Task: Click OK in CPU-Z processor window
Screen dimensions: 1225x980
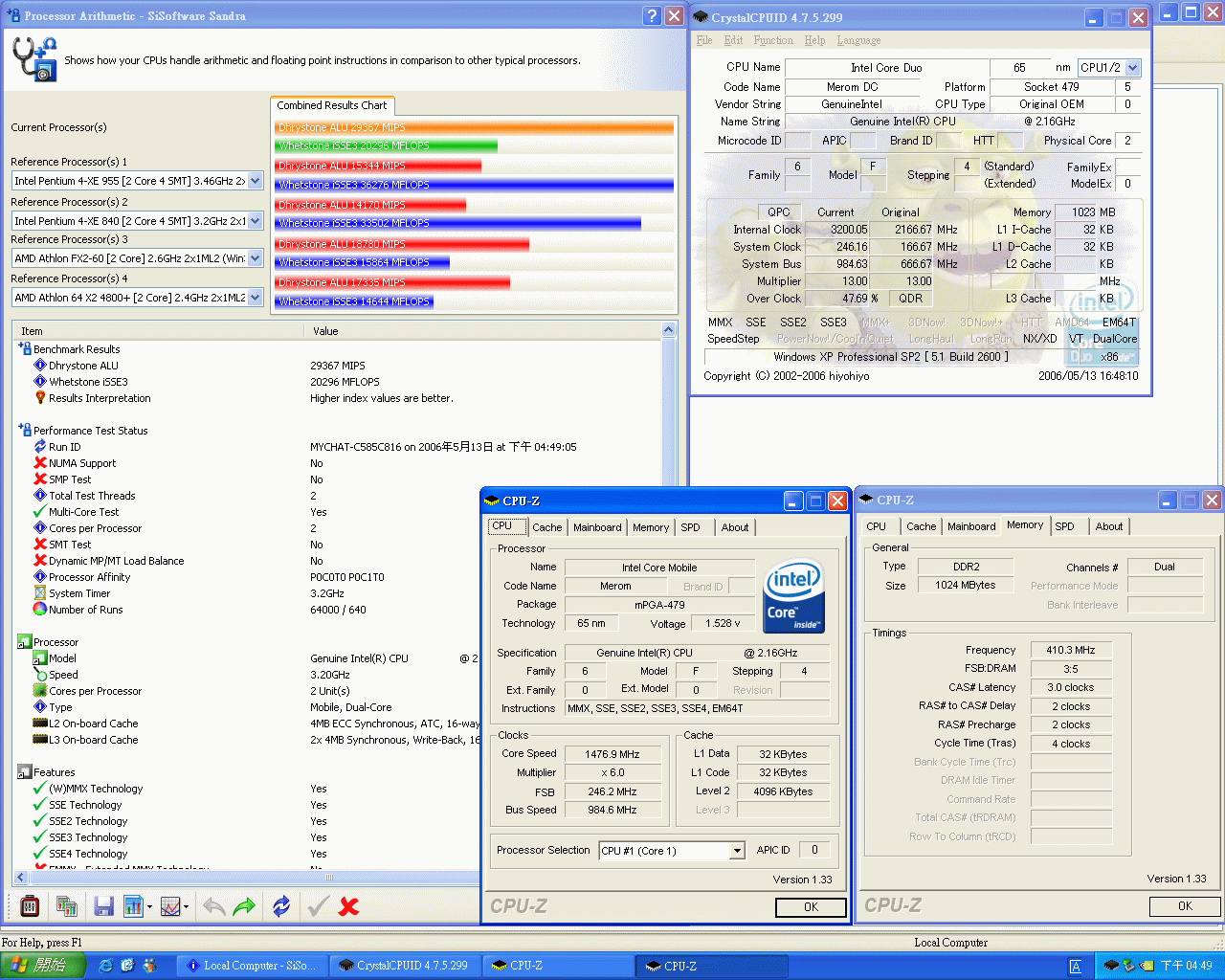Action: pos(811,907)
